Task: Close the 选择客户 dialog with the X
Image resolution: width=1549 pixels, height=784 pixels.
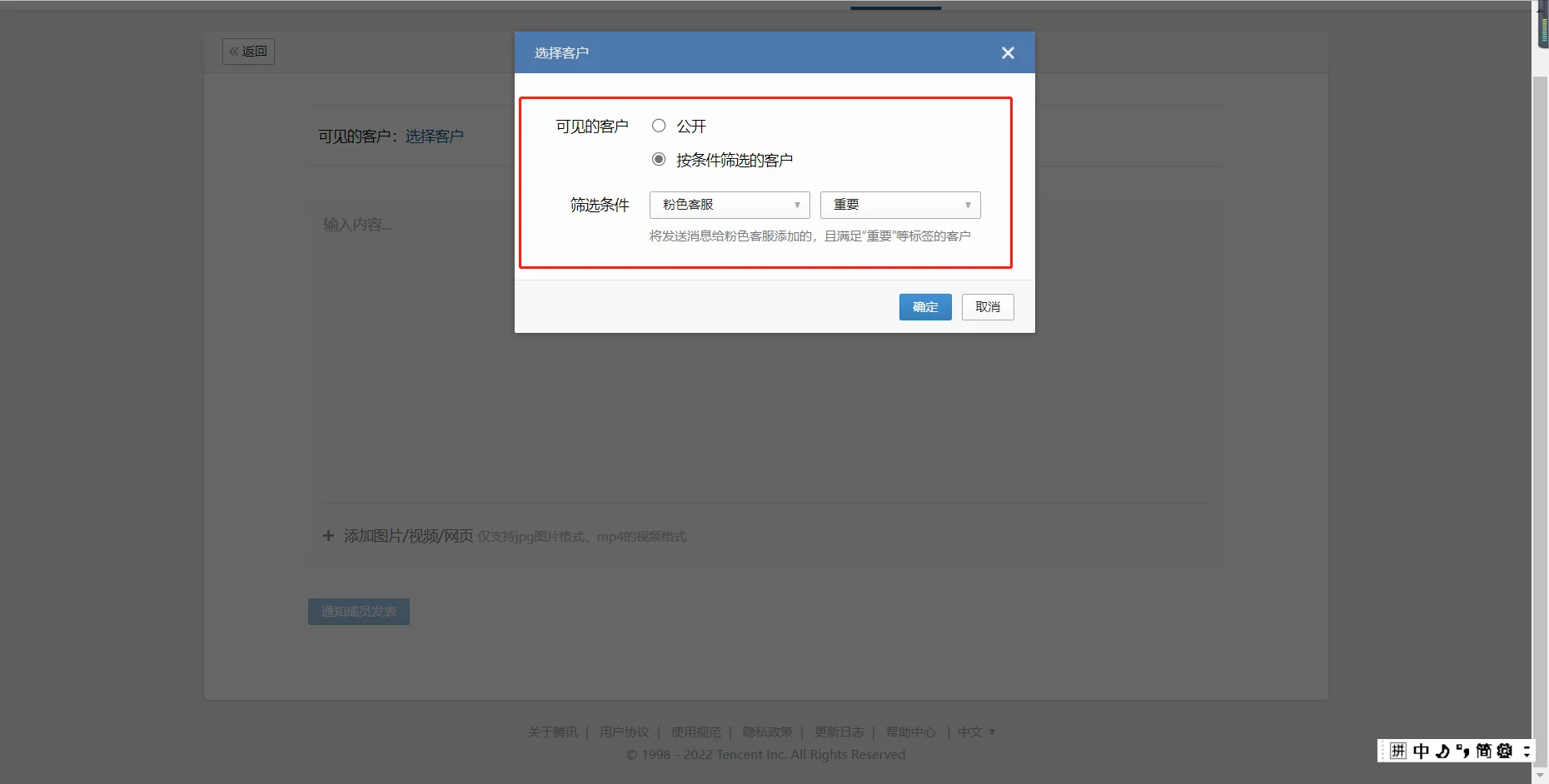Action: point(1008,52)
